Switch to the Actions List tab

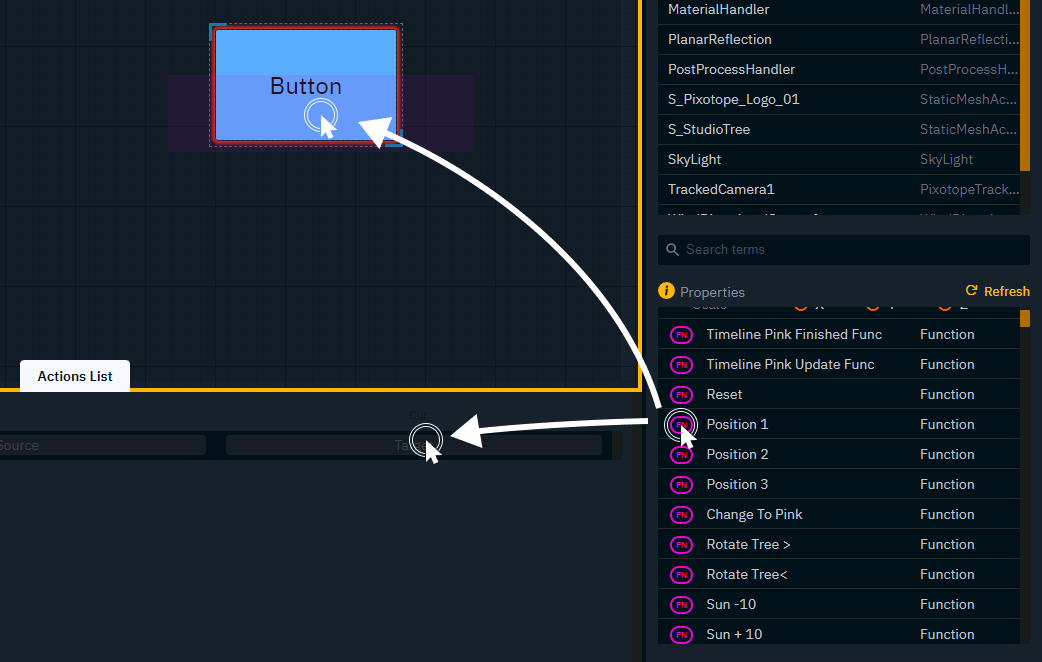coord(74,376)
